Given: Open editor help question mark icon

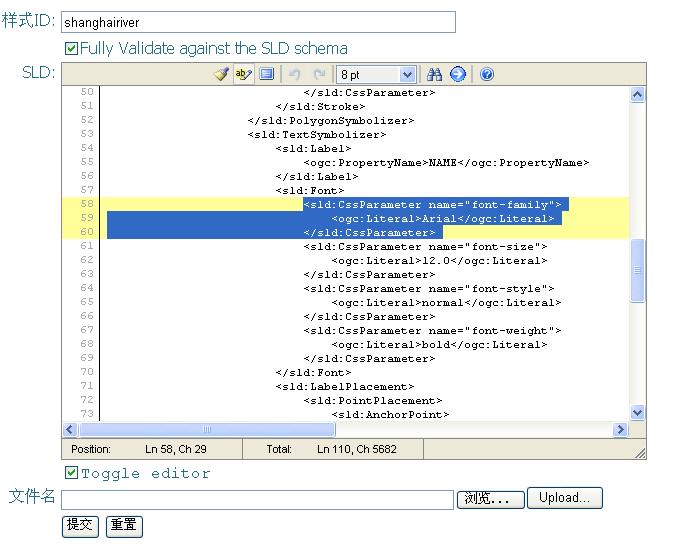Looking at the screenshot, I should (x=487, y=74).
